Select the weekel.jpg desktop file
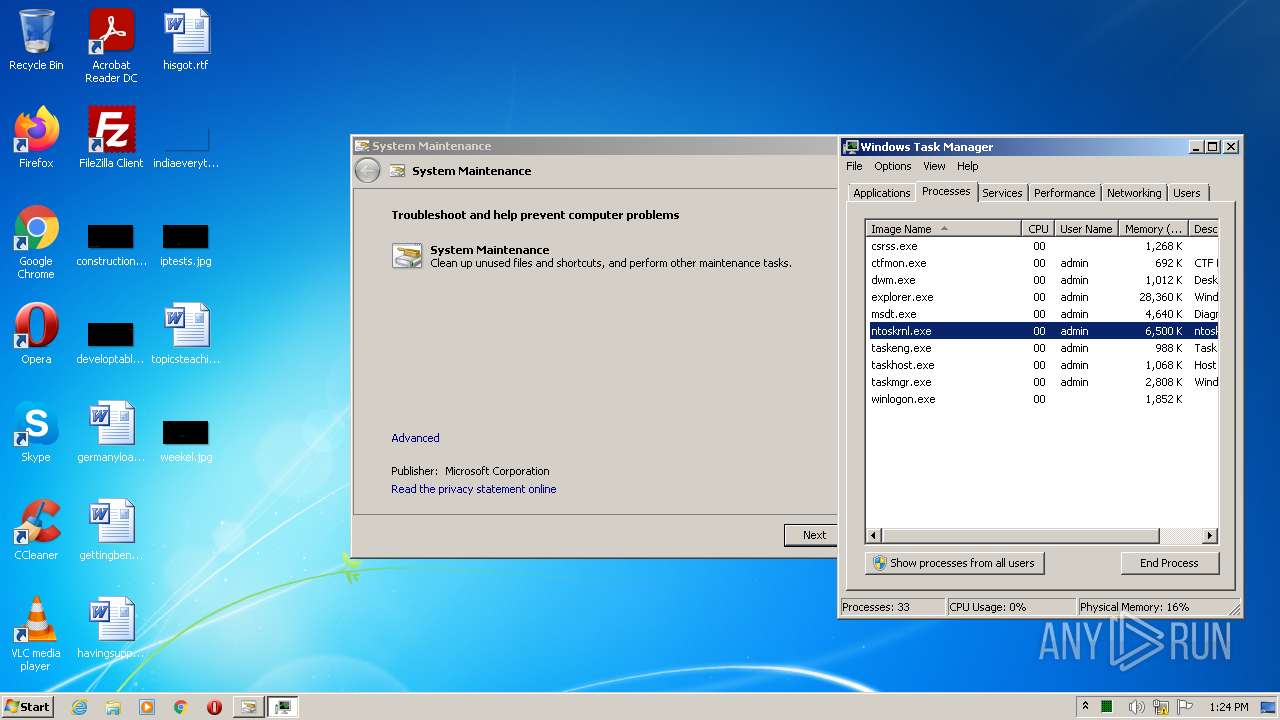 tap(186, 441)
